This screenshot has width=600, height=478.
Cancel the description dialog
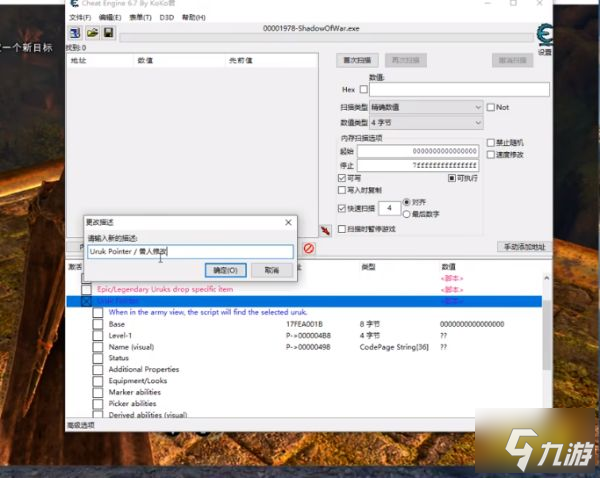(272, 270)
